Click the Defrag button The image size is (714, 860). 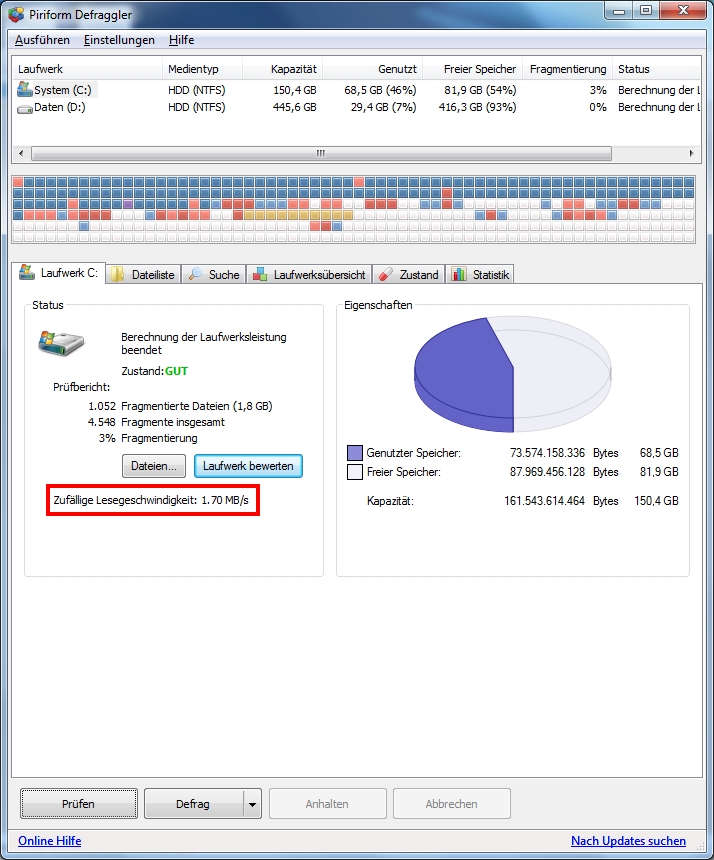(x=193, y=804)
